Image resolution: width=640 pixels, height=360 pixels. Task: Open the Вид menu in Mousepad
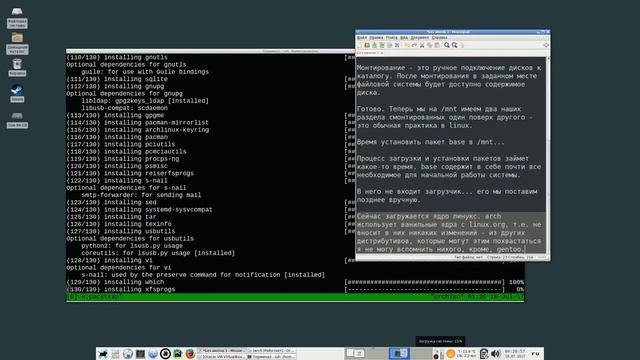coord(404,38)
